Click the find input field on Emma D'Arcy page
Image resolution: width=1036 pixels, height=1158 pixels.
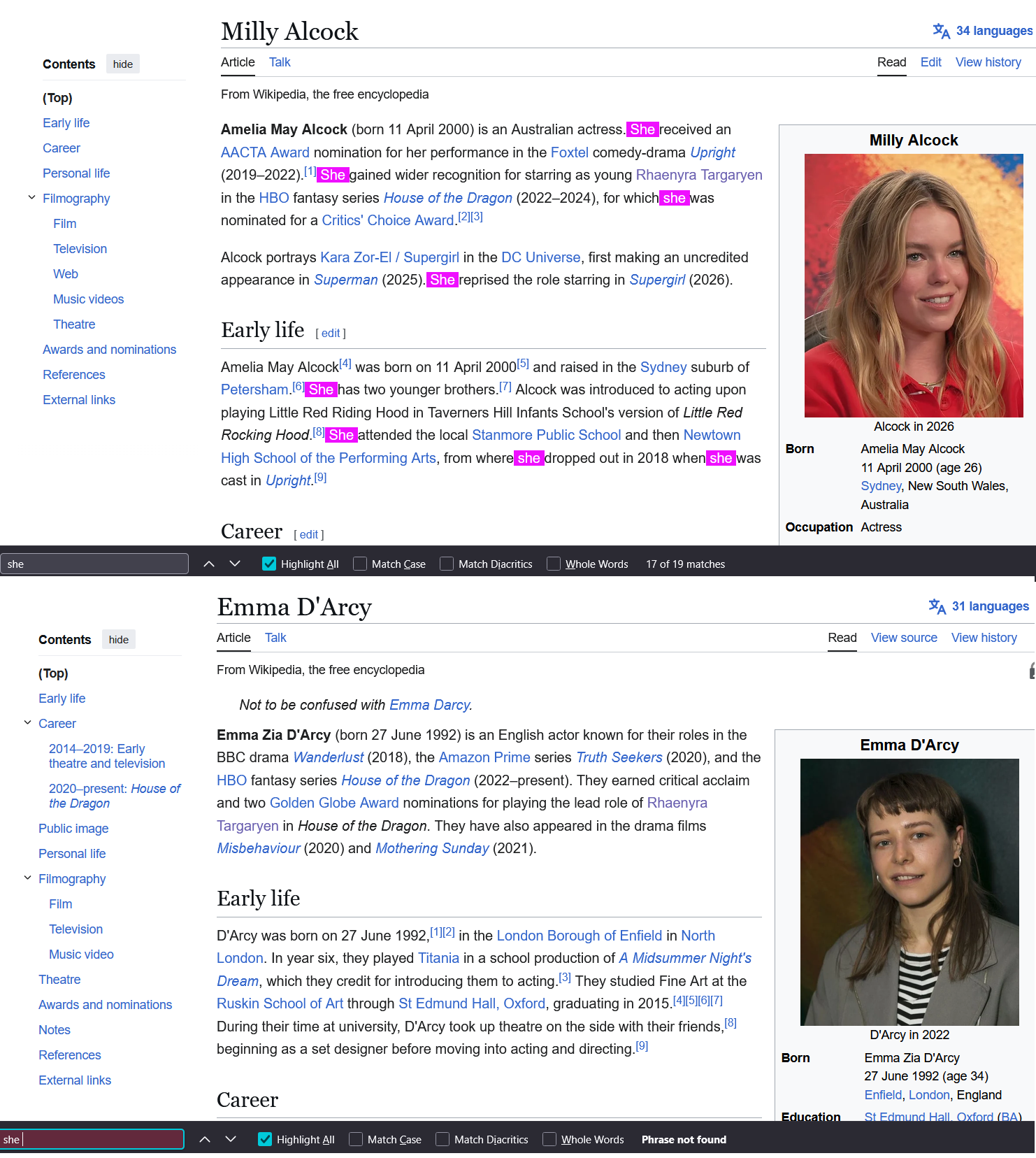pyautogui.click(x=92, y=1139)
